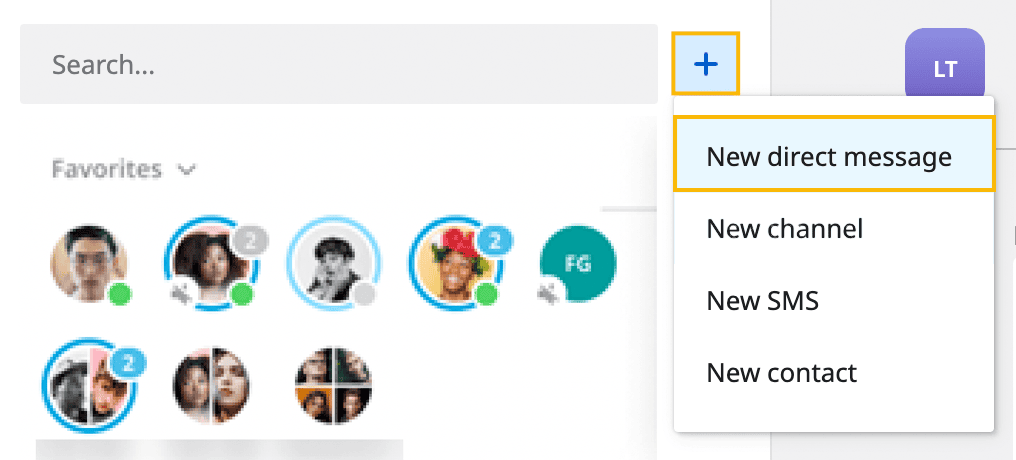Click the muted icon on second favorite avatar

point(181,293)
